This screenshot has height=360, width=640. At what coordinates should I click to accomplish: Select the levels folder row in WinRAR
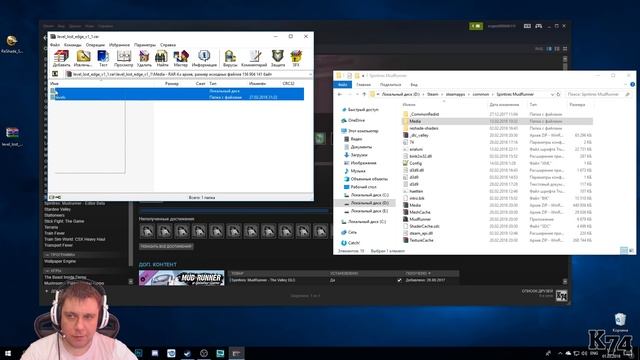[x=177, y=97]
